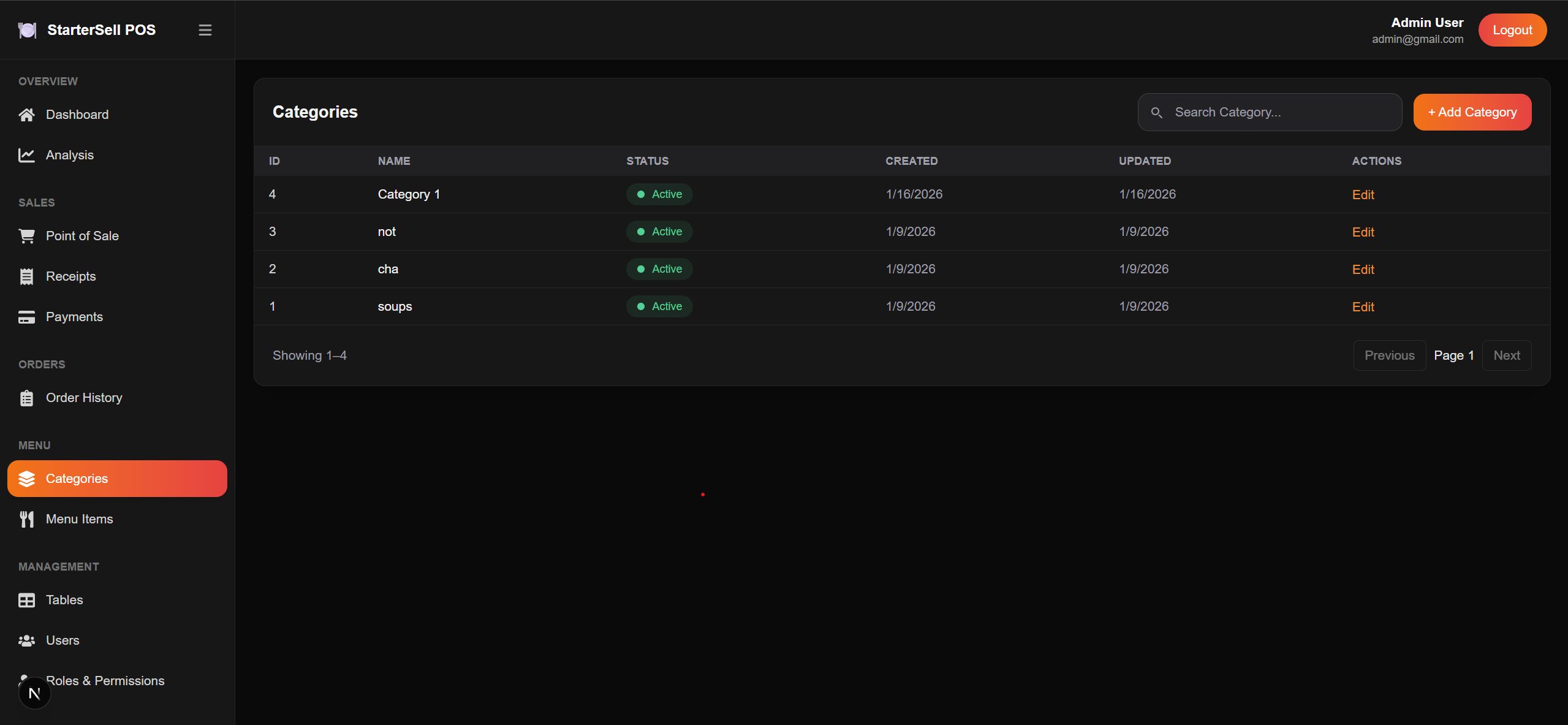Click the Order History clipboard icon
This screenshot has width=1568, height=725.
coord(26,398)
